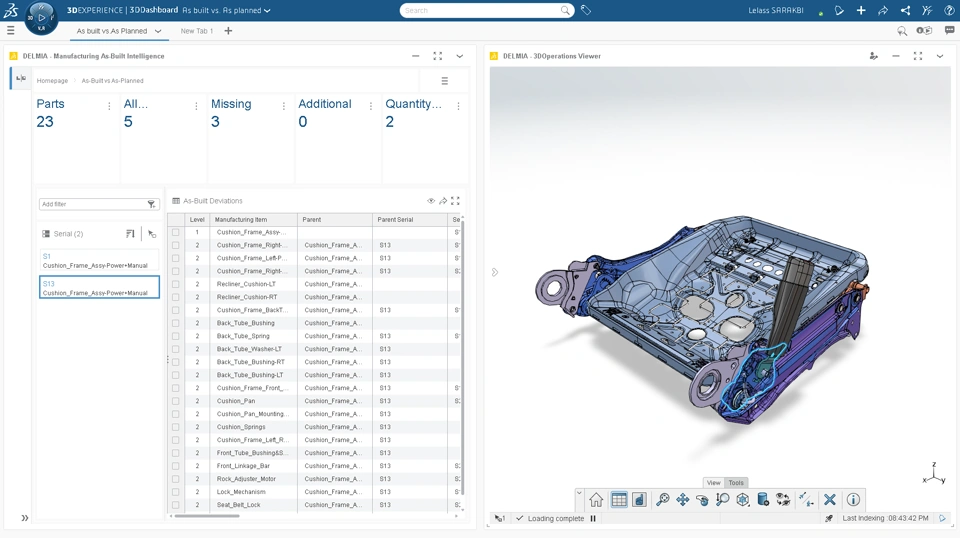Switch to the View tab in viewer toolbar
The image size is (960, 538).
714,482
